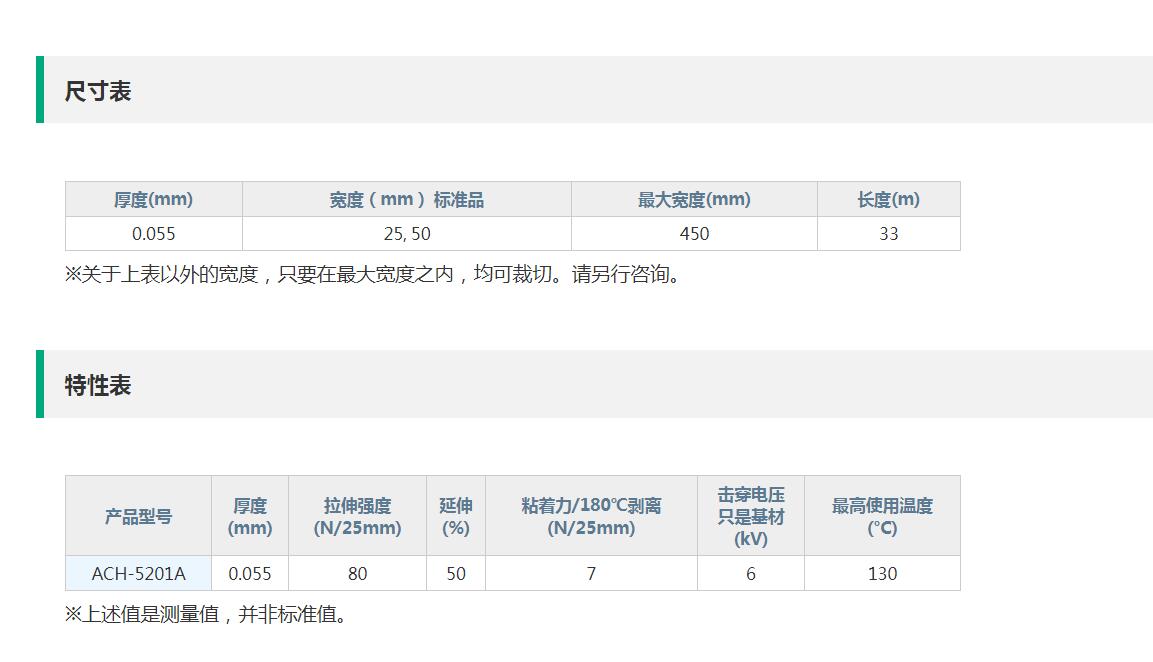Click the 最大宽度(mm) column header
Screen dimensions: 1153x662
(x=694, y=199)
